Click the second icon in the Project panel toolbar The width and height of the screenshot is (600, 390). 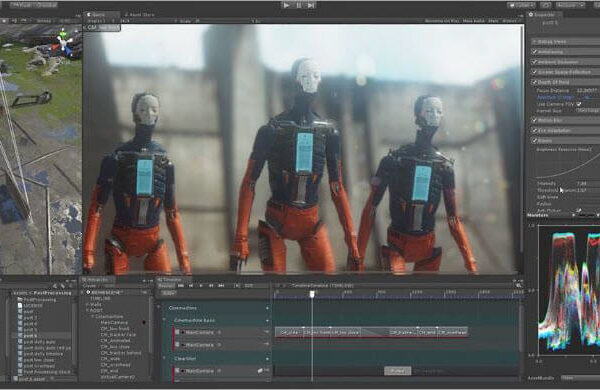[x=63, y=286]
